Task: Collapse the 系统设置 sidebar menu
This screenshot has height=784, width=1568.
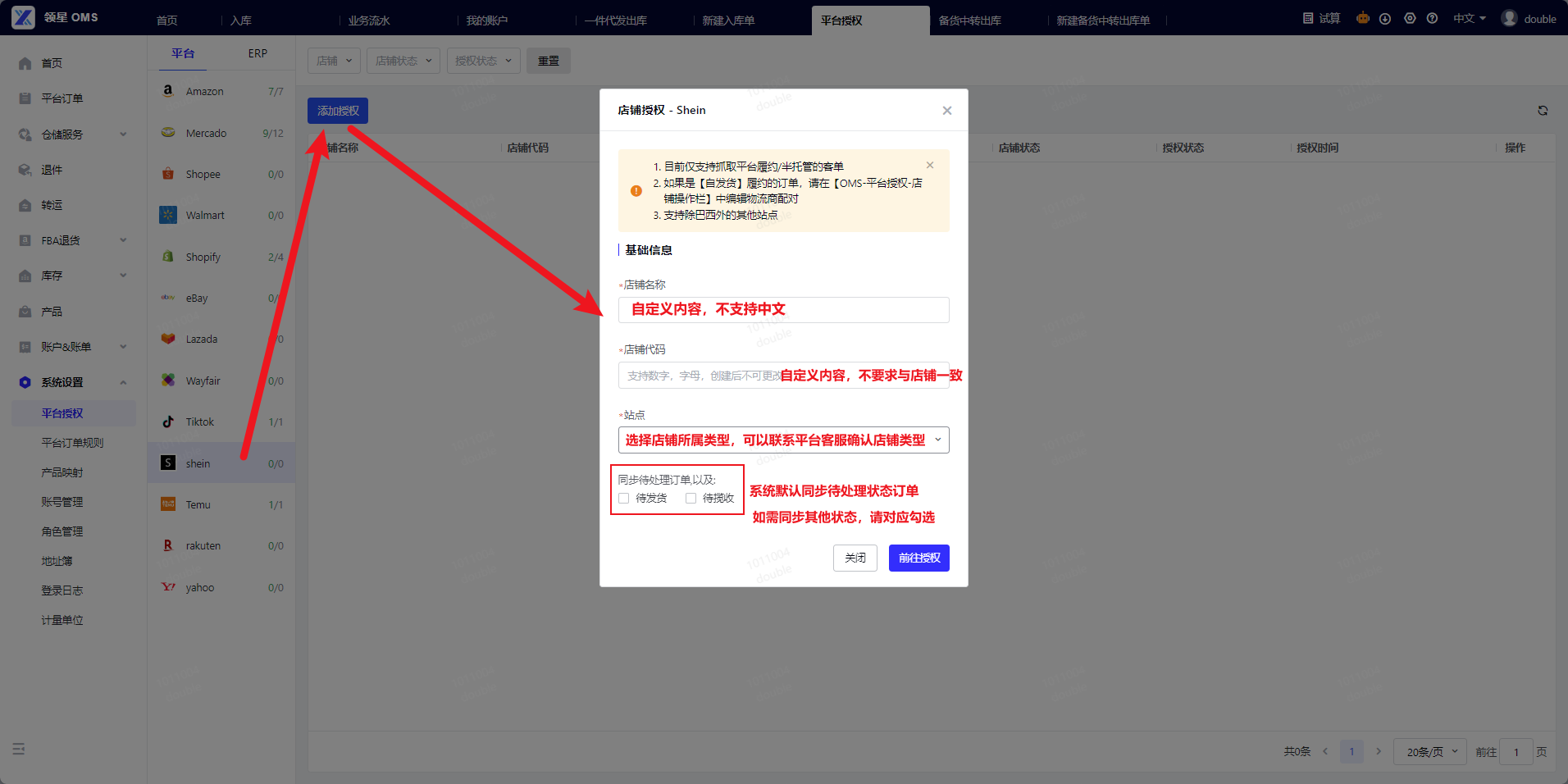Action: pyautogui.click(x=74, y=382)
